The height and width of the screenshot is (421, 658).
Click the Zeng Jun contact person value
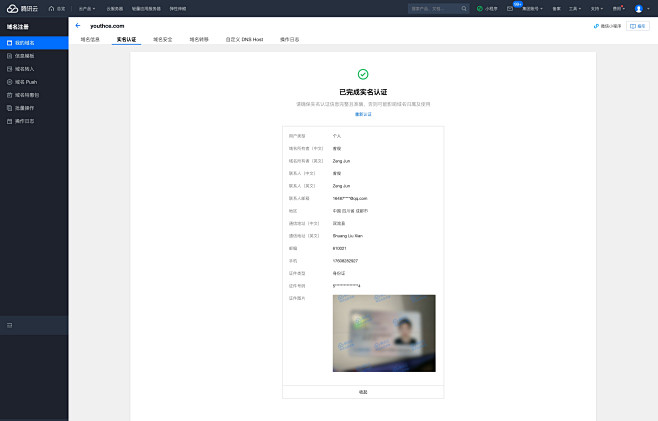(341, 186)
